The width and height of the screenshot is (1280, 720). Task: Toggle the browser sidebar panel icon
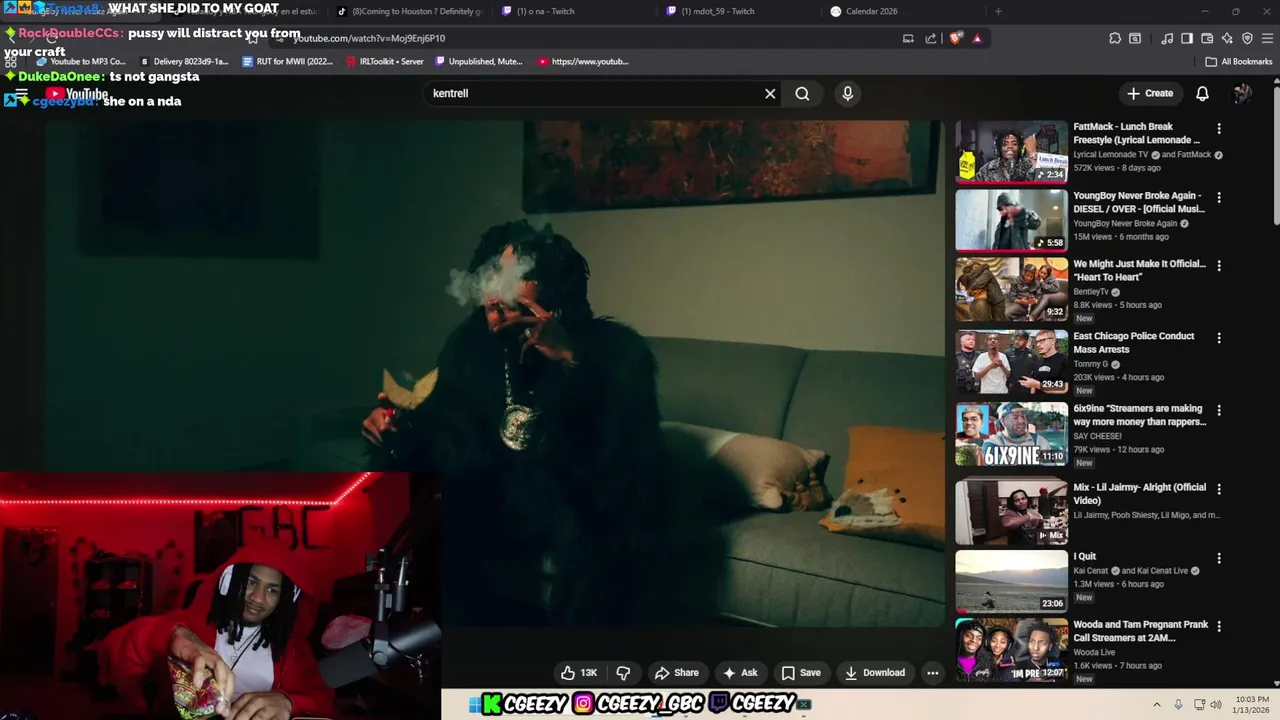tap(1187, 38)
